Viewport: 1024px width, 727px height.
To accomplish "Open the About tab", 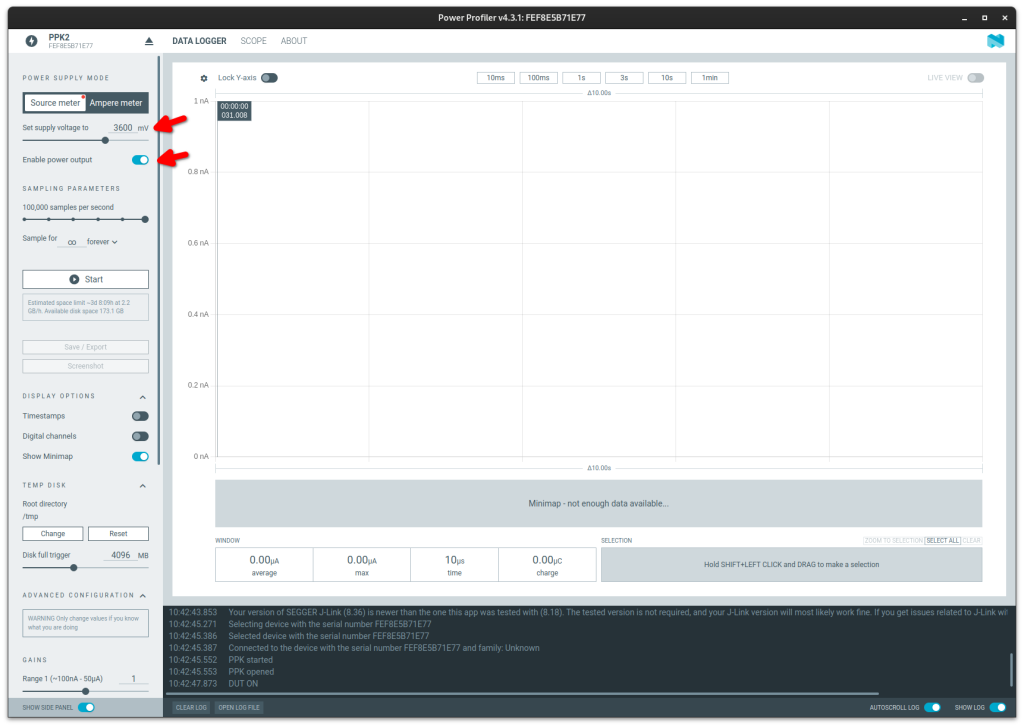I will (294, 41).
